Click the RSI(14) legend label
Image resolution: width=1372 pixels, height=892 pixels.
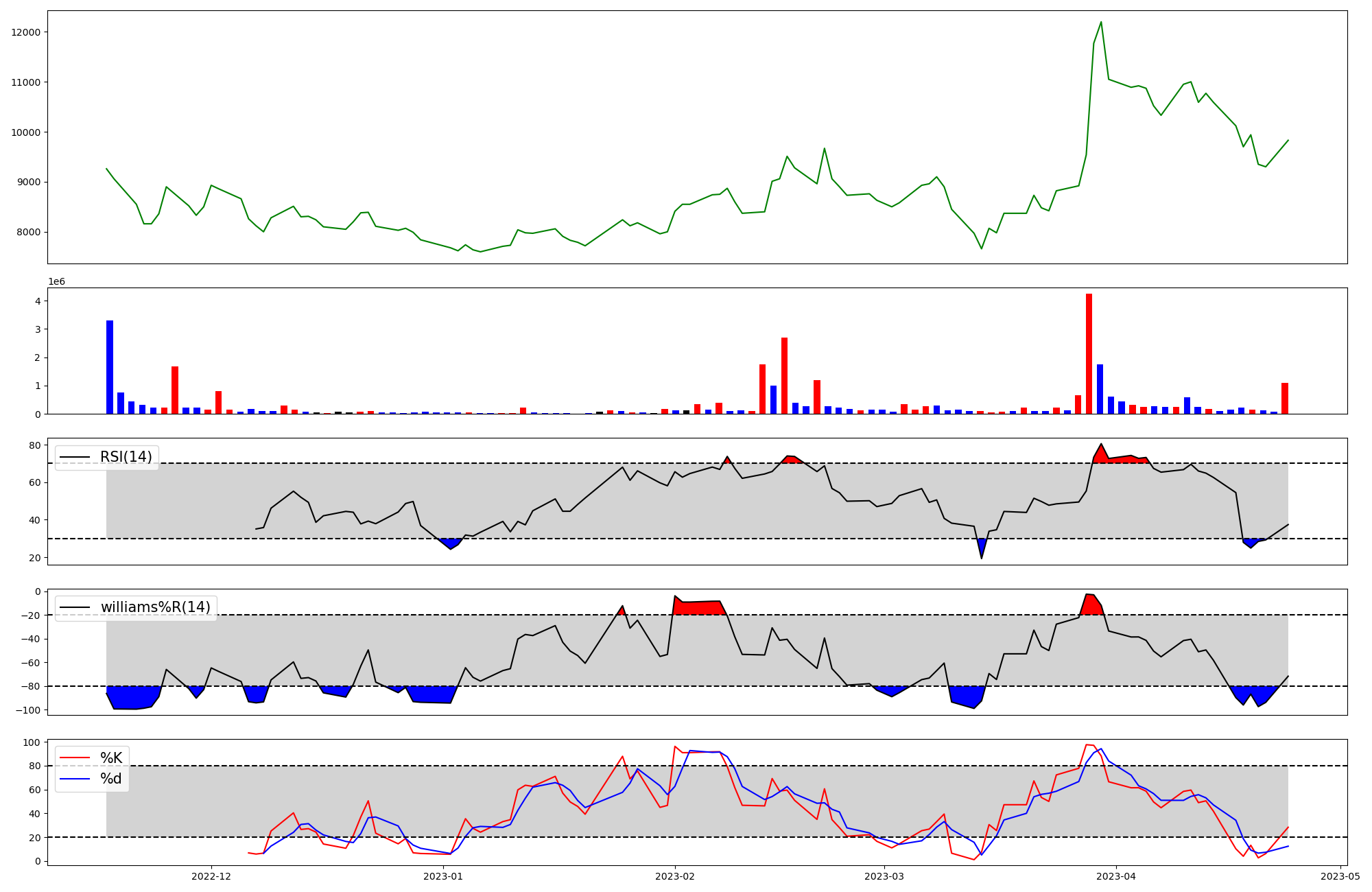126,457
